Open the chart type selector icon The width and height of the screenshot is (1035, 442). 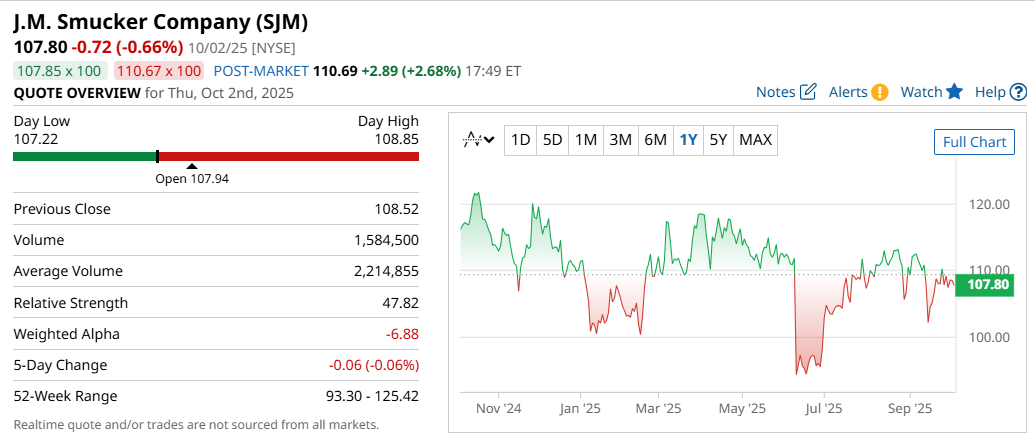pos(479,140)
